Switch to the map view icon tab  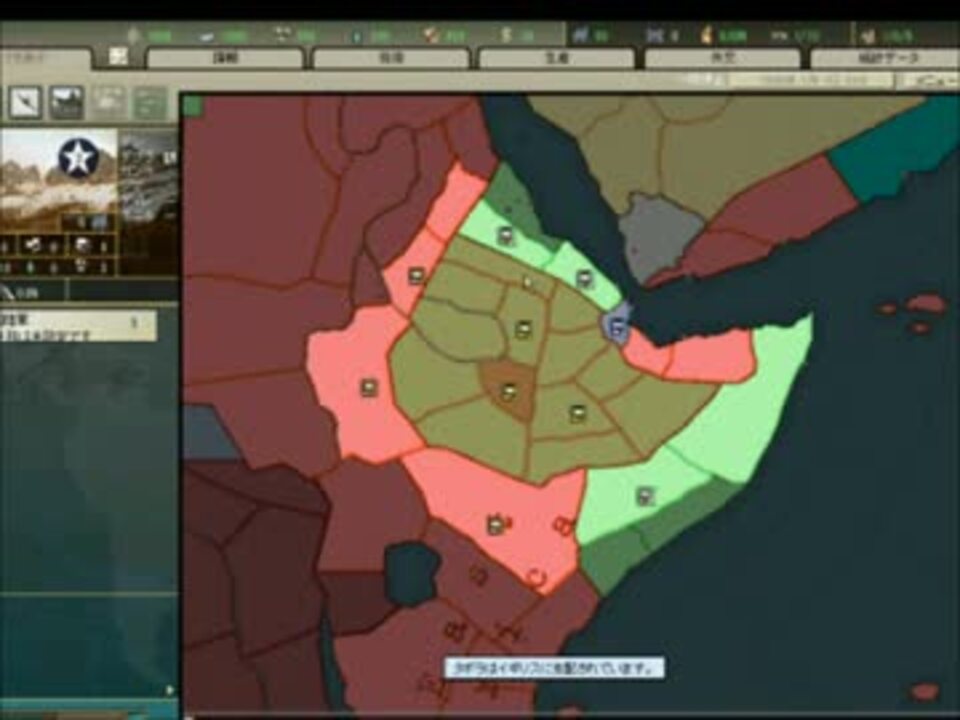119,57
